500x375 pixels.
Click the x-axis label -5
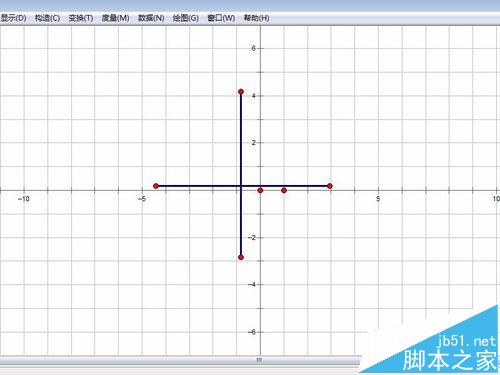(x=142, y=199)
